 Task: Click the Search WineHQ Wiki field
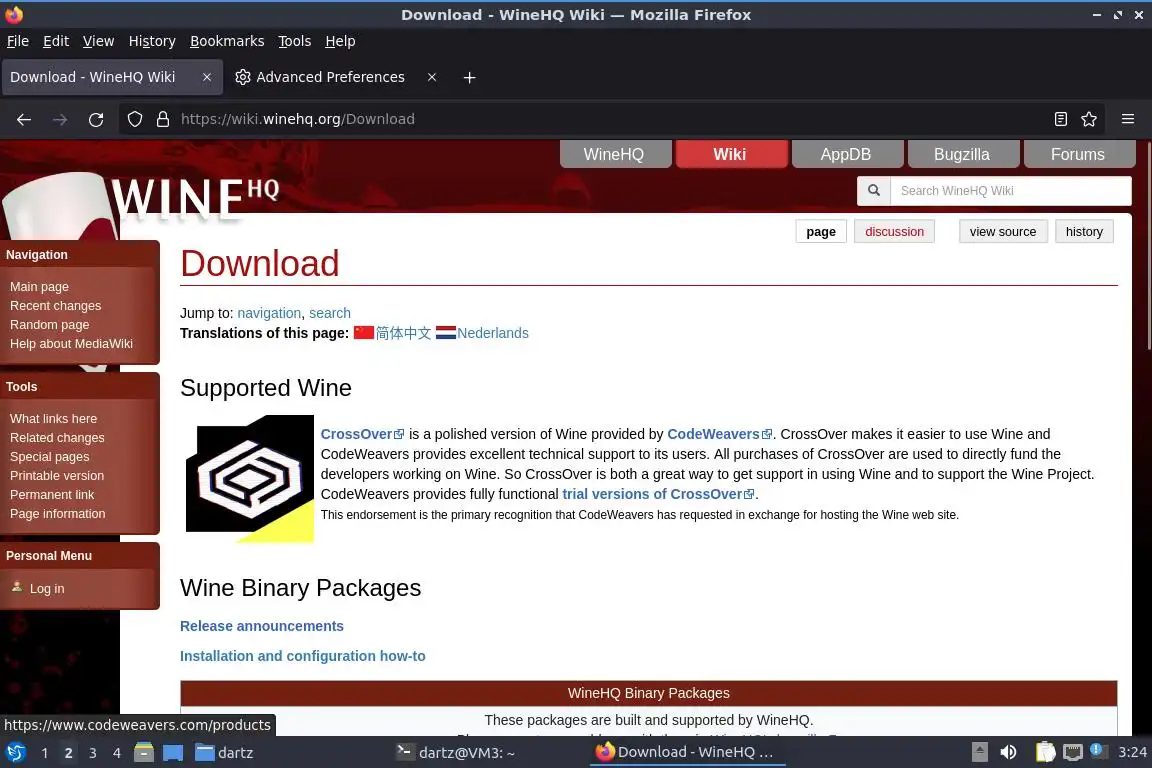click(x=1011, y=190)
